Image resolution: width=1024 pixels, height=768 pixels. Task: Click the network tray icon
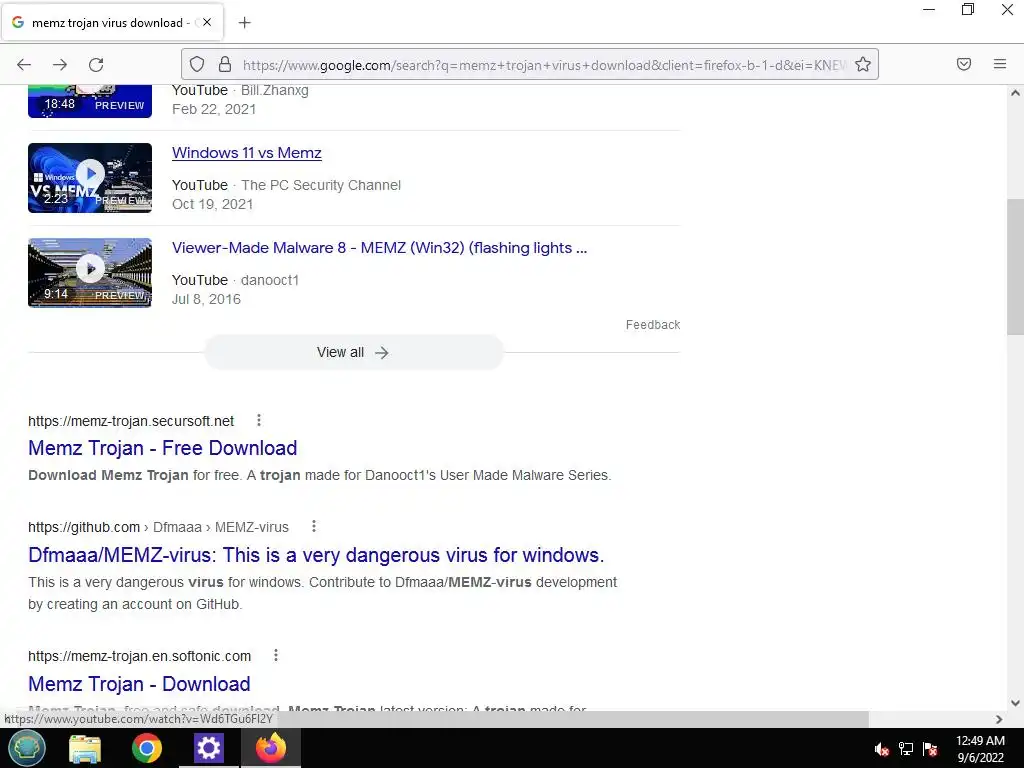pyautogui.click(x=906, y=749)
